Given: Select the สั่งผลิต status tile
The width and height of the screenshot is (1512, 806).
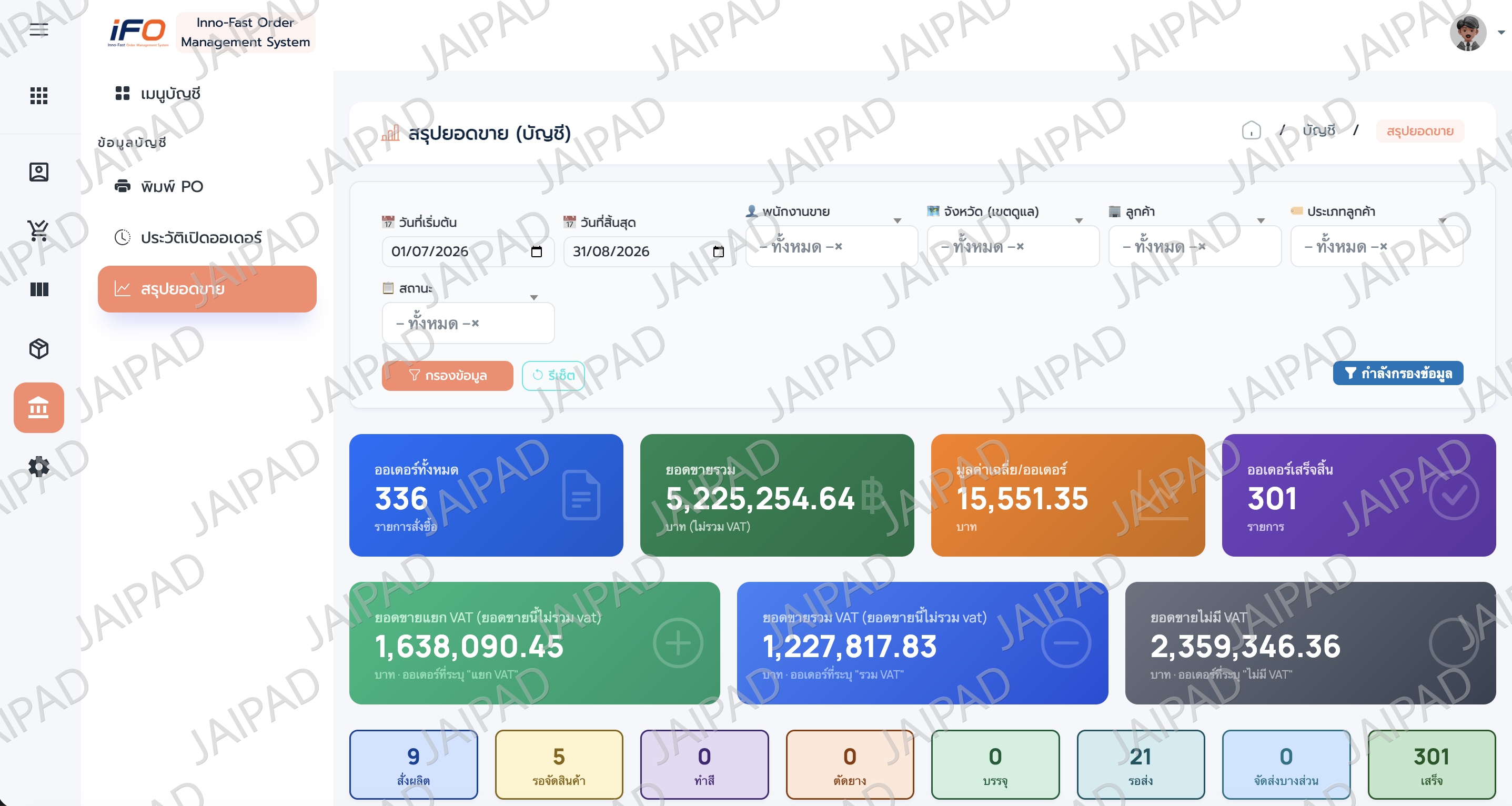Looking at the screenshot, I should (413, 765).
